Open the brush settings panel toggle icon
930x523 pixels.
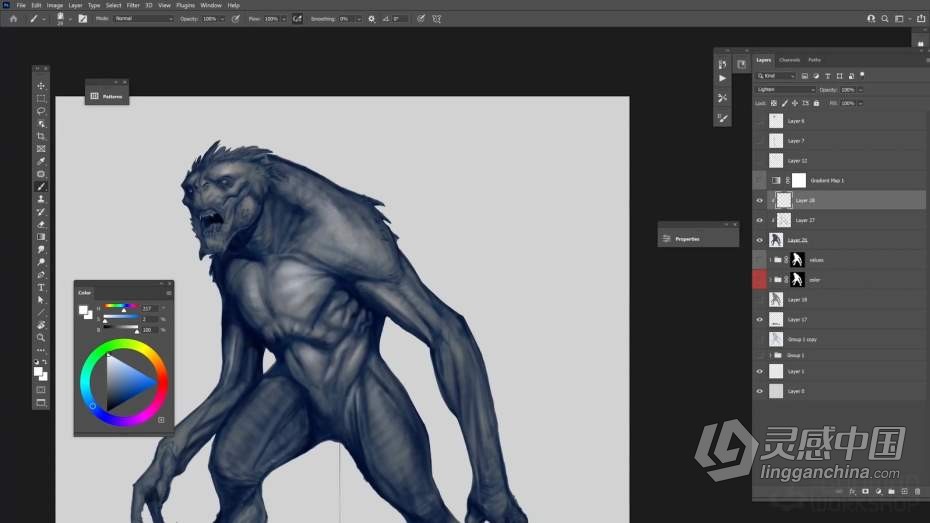click(x=82, y=19)
